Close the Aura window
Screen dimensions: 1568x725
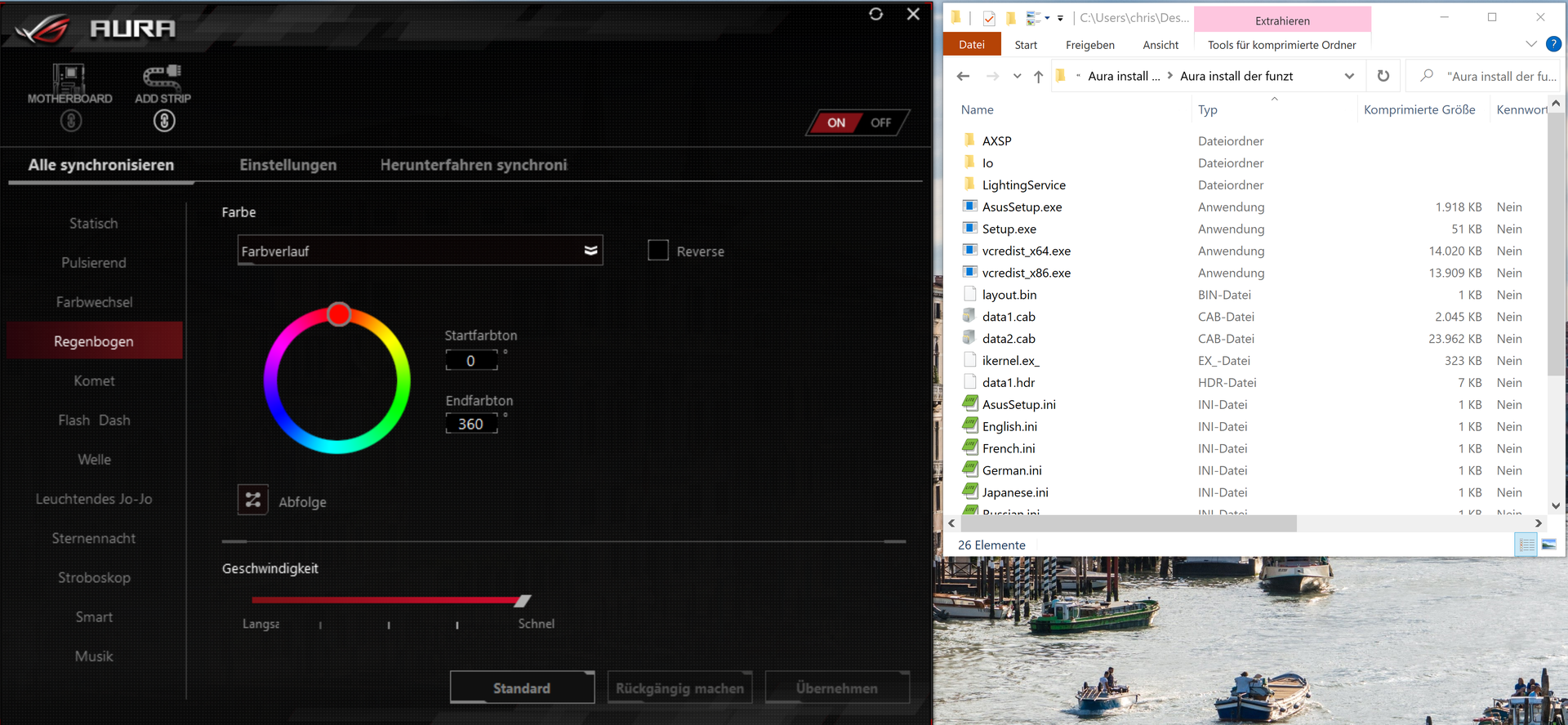(914, 14)
